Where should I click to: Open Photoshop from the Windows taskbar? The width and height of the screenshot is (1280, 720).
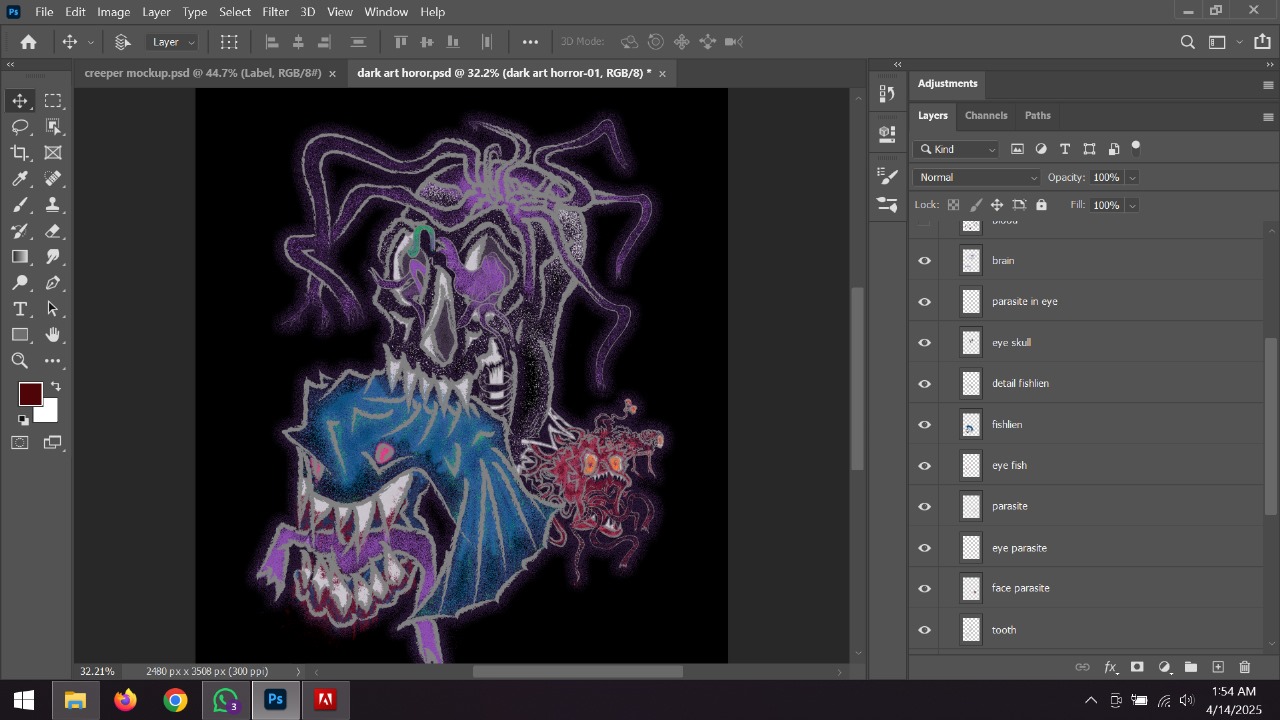(275, 700)
